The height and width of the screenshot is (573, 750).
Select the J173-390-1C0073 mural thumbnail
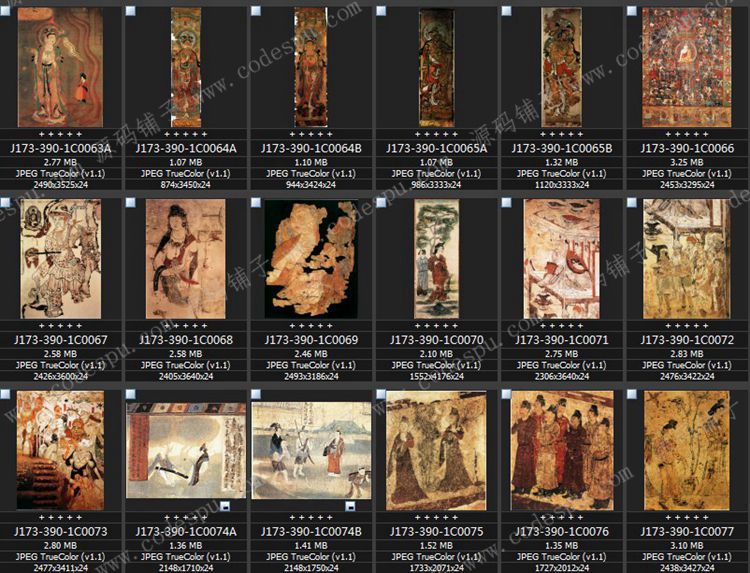tap(60, 451)
